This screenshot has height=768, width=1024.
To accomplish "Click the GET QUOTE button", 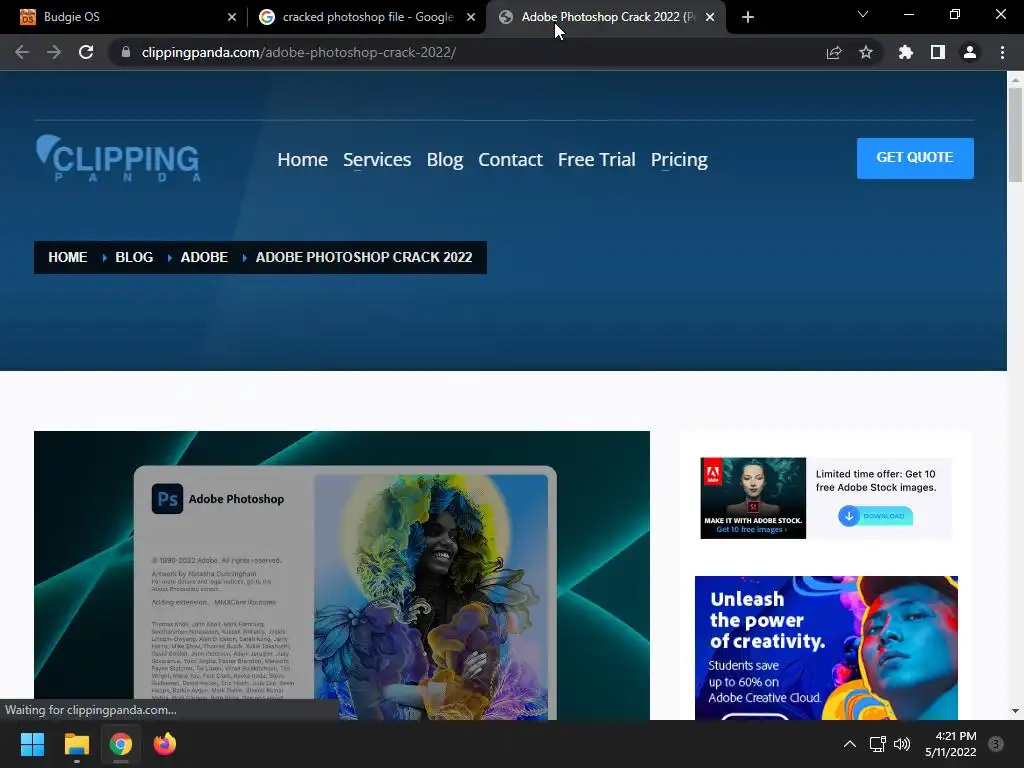I will click(915, 158).
